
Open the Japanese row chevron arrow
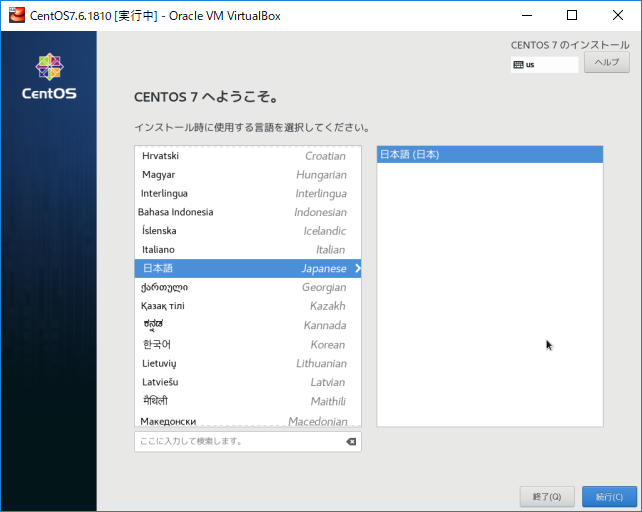[357, 268]
